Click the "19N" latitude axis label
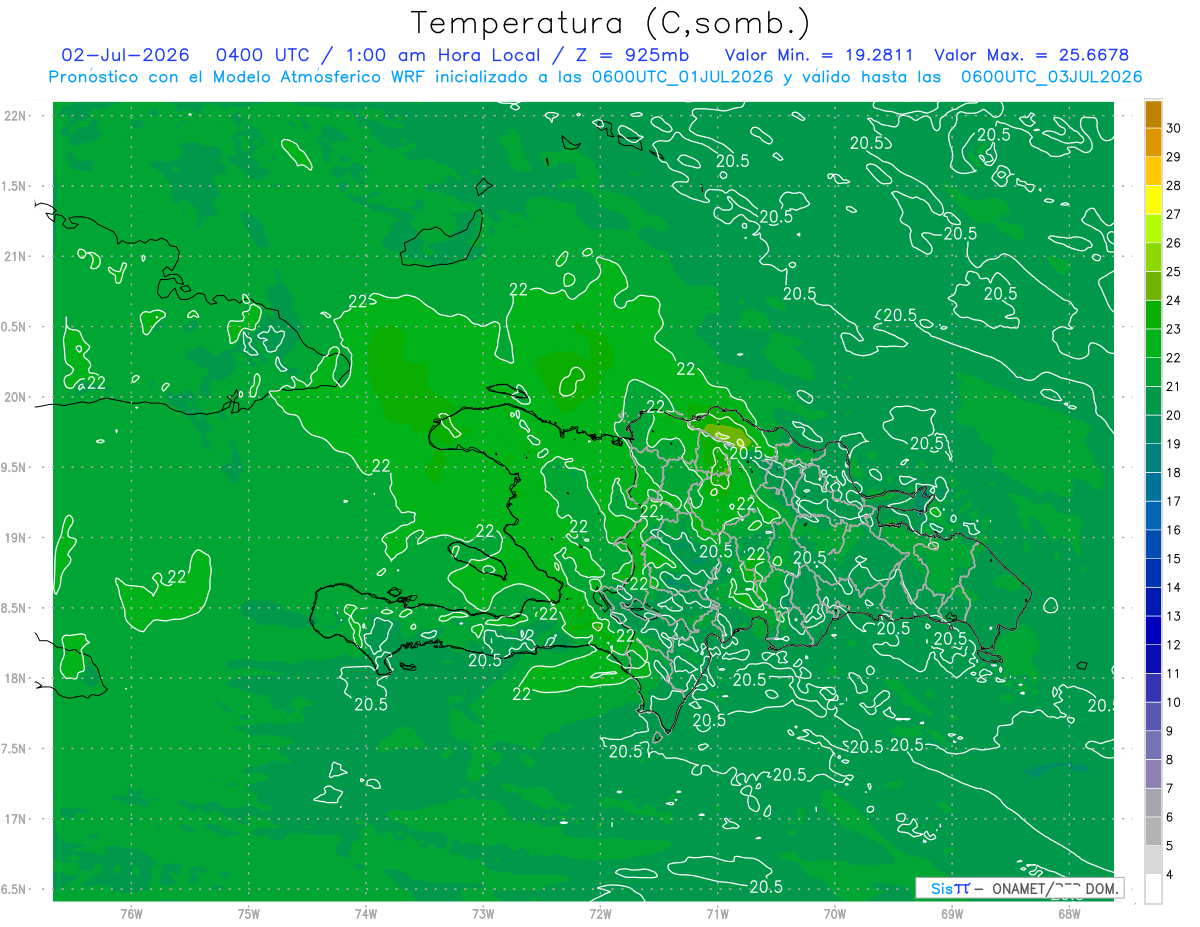Image resolution: width=1200 pixels, height=927 pixels. coord(15,538)
